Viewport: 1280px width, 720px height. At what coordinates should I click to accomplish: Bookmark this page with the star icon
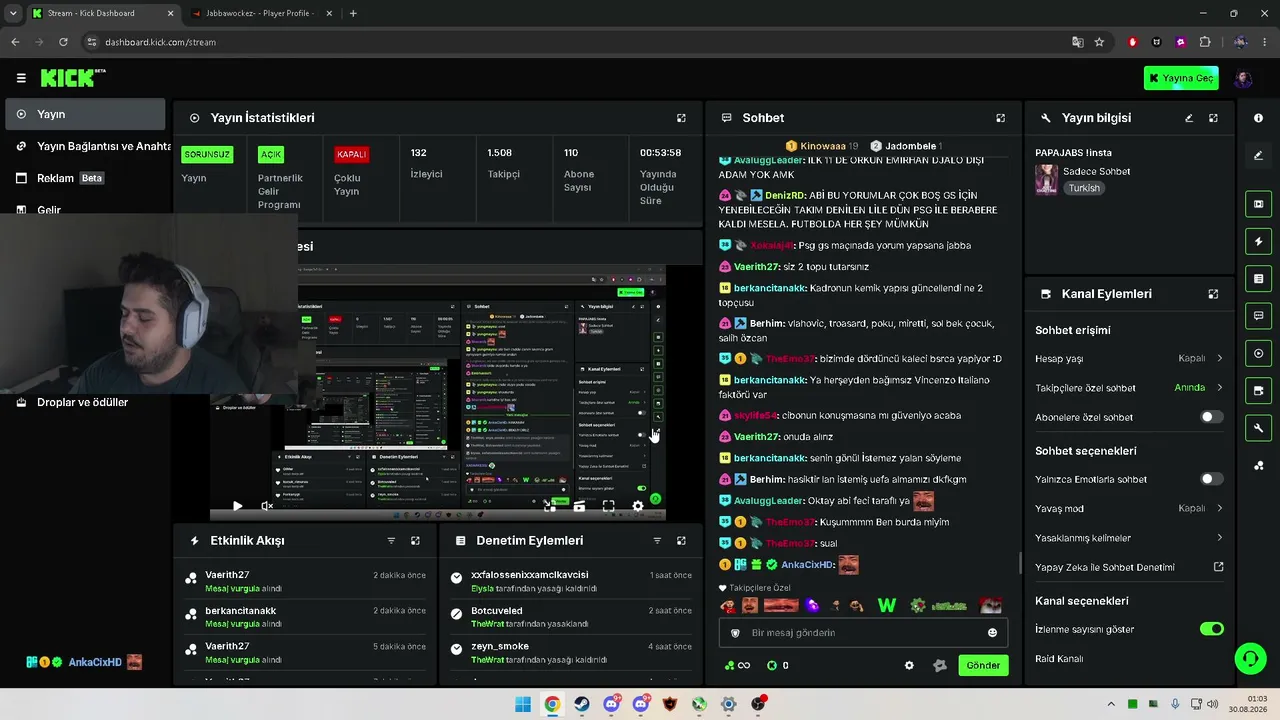[1099, 42]
